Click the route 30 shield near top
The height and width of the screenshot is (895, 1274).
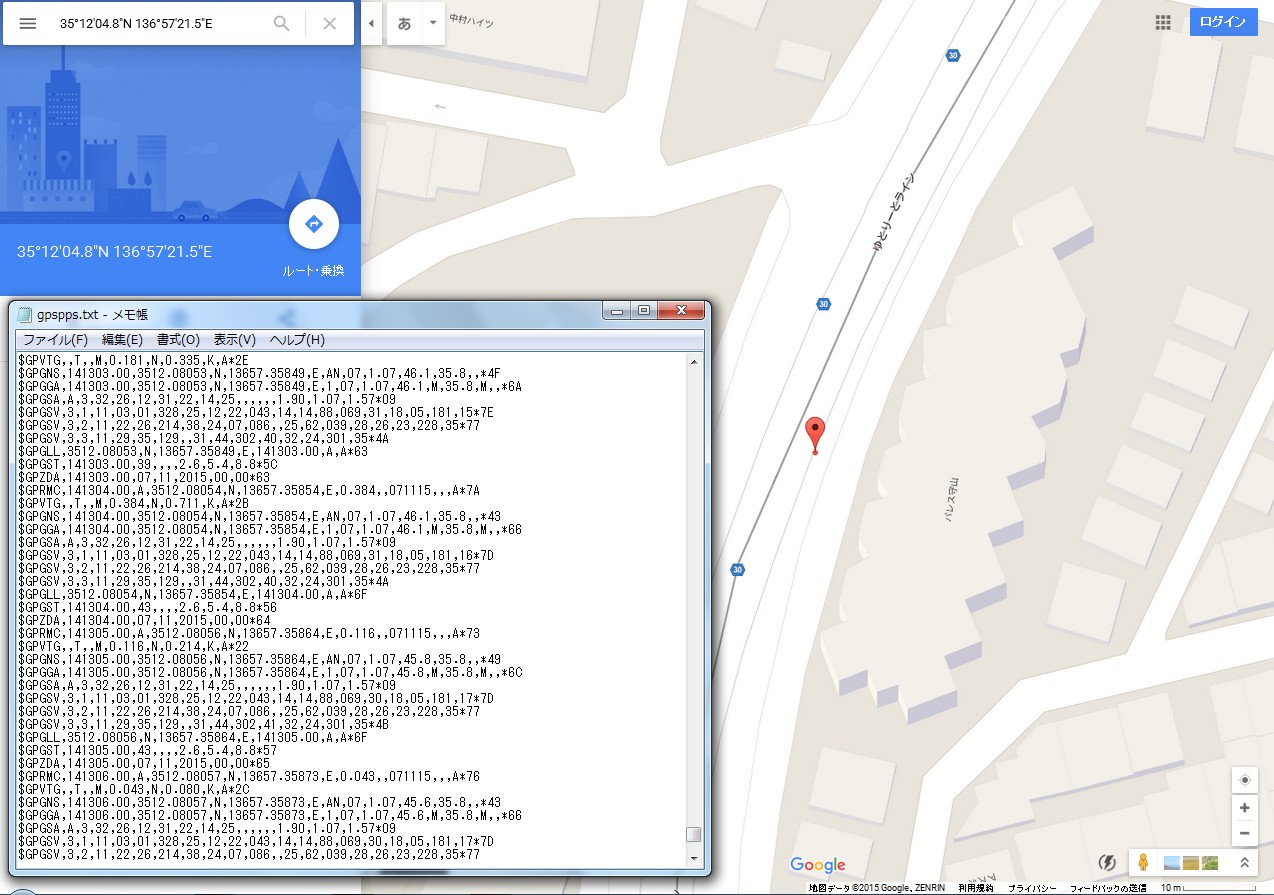point(953,56)
